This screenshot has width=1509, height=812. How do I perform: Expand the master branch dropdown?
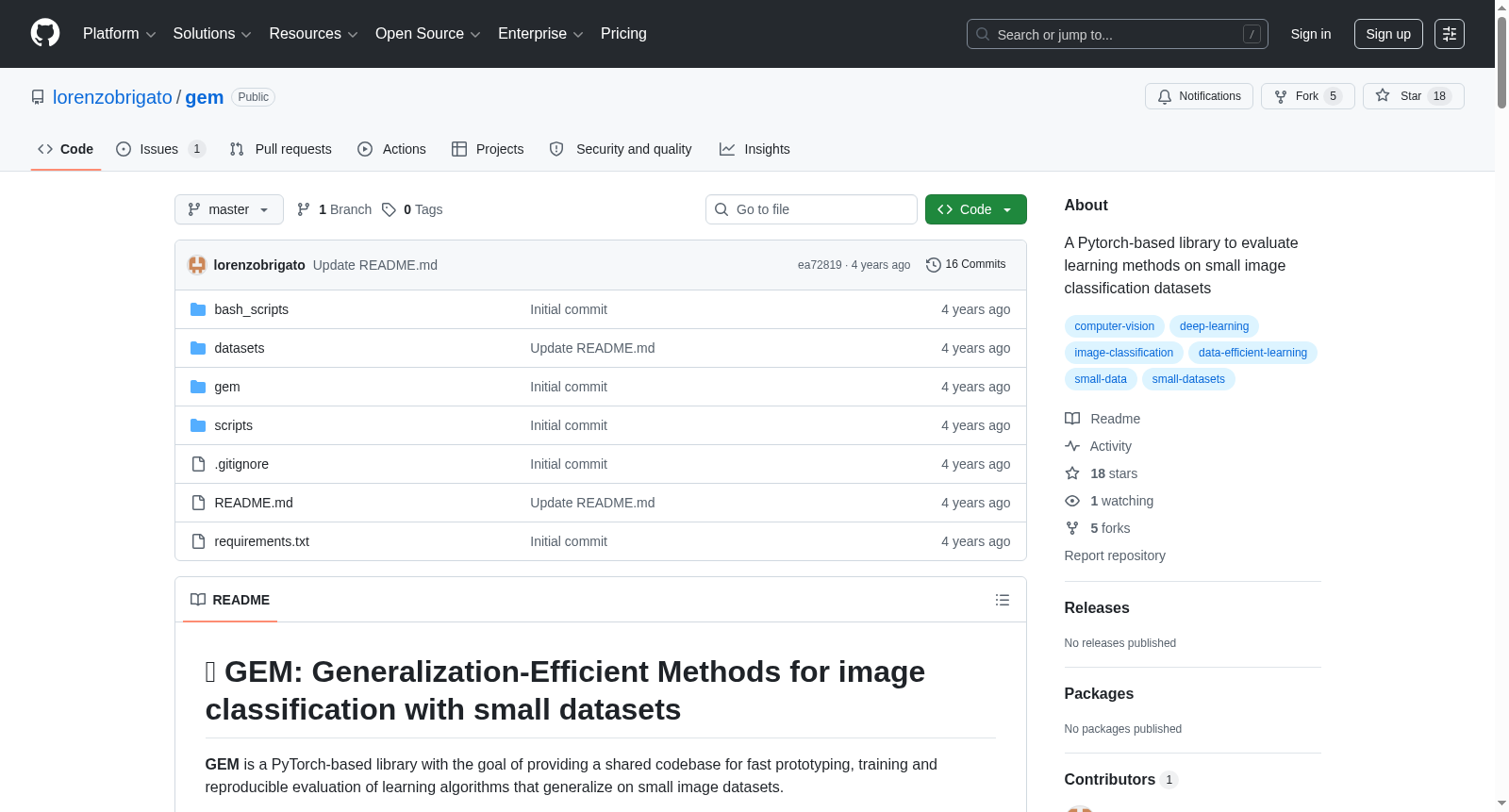pos(229,209)
